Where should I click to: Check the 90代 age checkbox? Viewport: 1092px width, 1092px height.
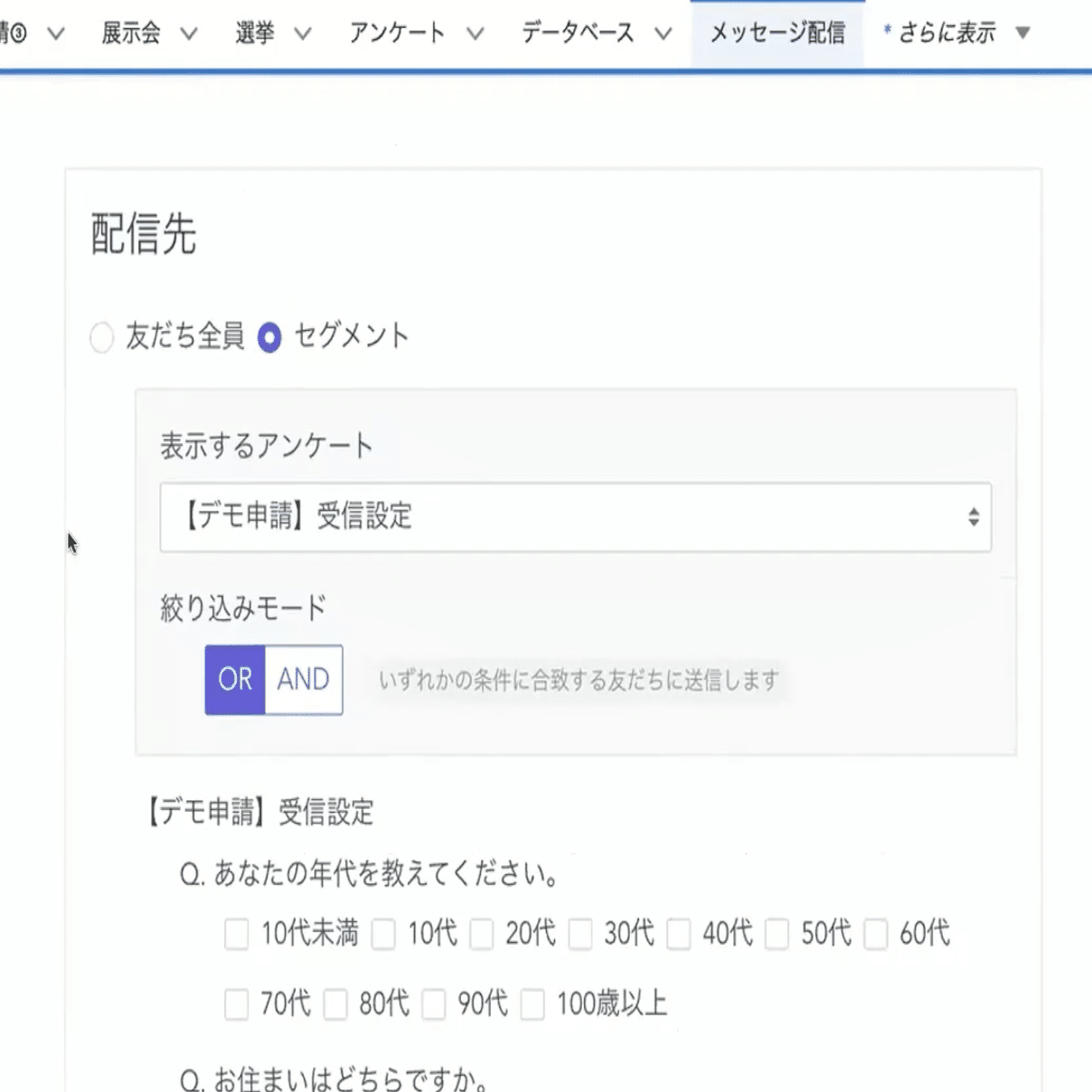tap(435, 1004)
